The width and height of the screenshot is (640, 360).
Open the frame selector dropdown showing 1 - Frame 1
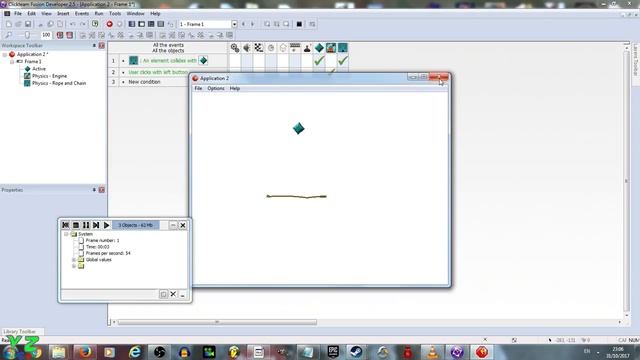235,24
